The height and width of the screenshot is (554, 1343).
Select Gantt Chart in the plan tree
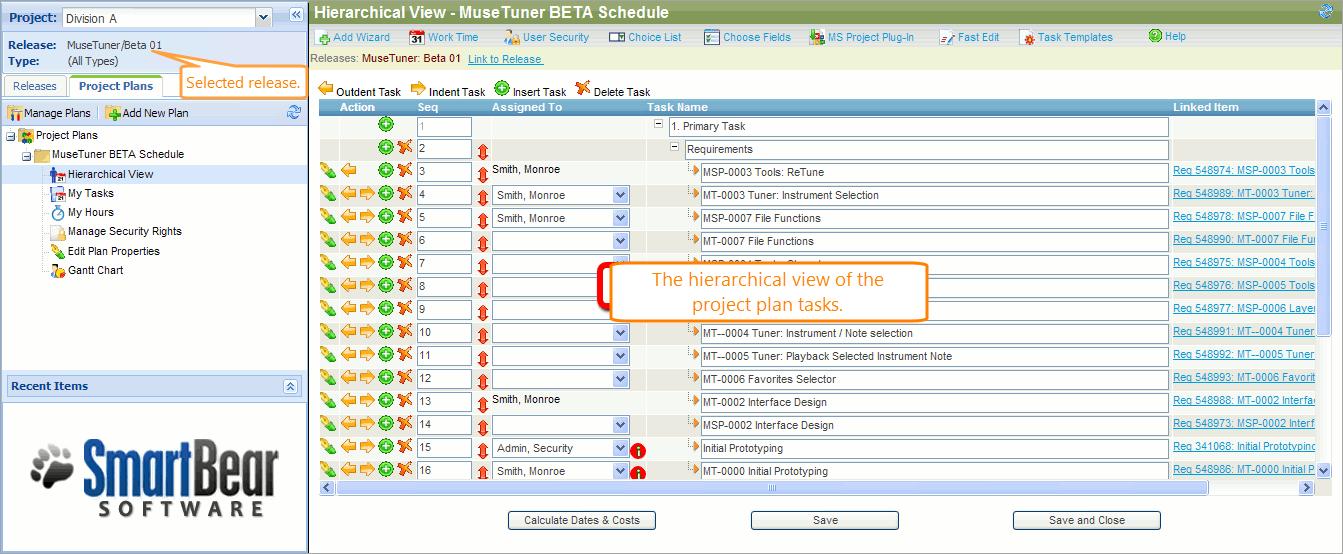pos(95,270)
